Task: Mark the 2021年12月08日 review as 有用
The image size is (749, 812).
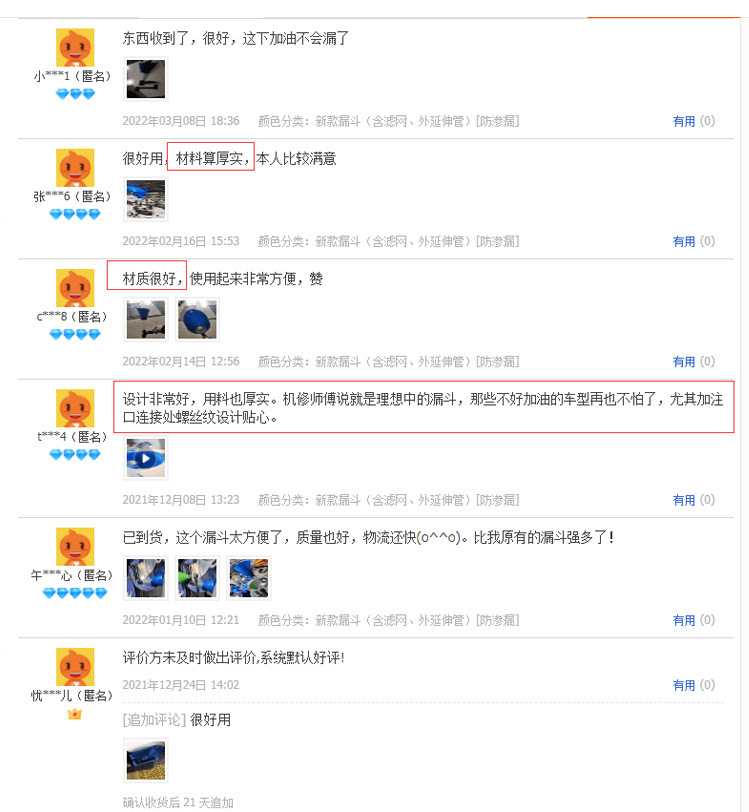Action: click(x=683, y=500)
